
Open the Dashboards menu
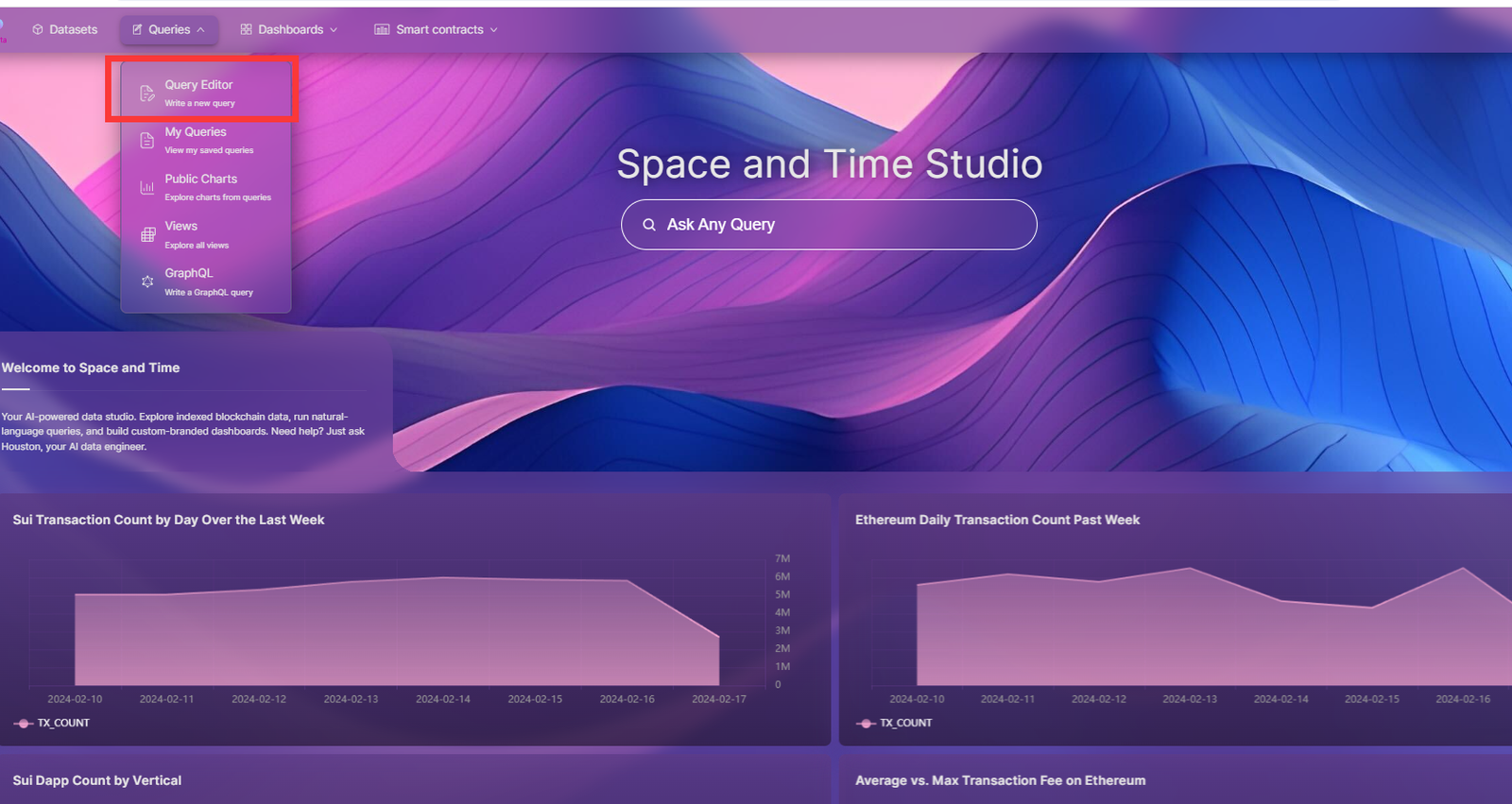click(288, 29)
